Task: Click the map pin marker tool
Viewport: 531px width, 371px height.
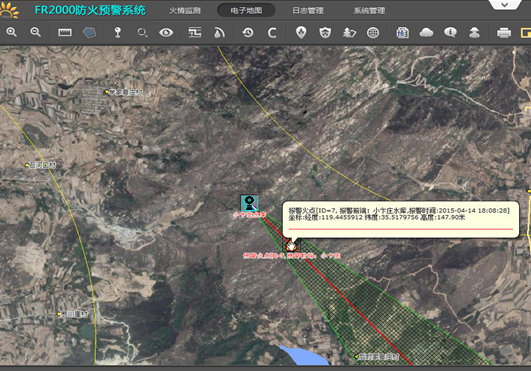Action: [x=118, y=32]
